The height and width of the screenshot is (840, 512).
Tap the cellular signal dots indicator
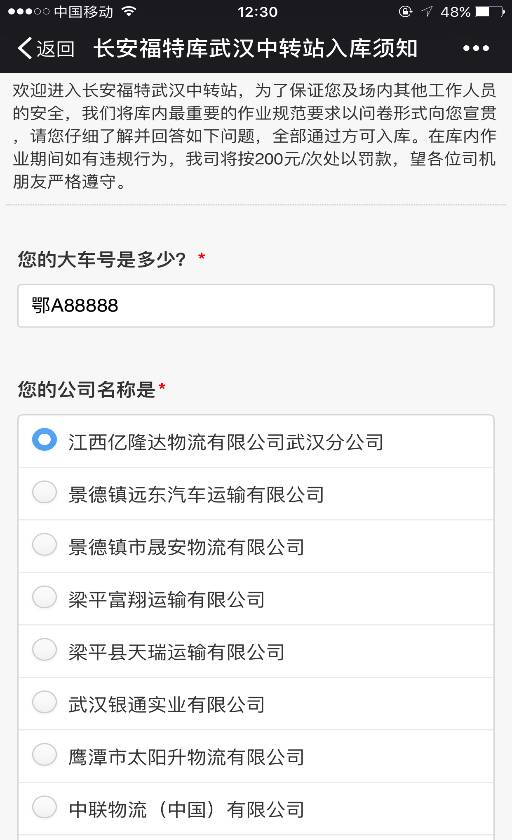[x=28, y=11]
